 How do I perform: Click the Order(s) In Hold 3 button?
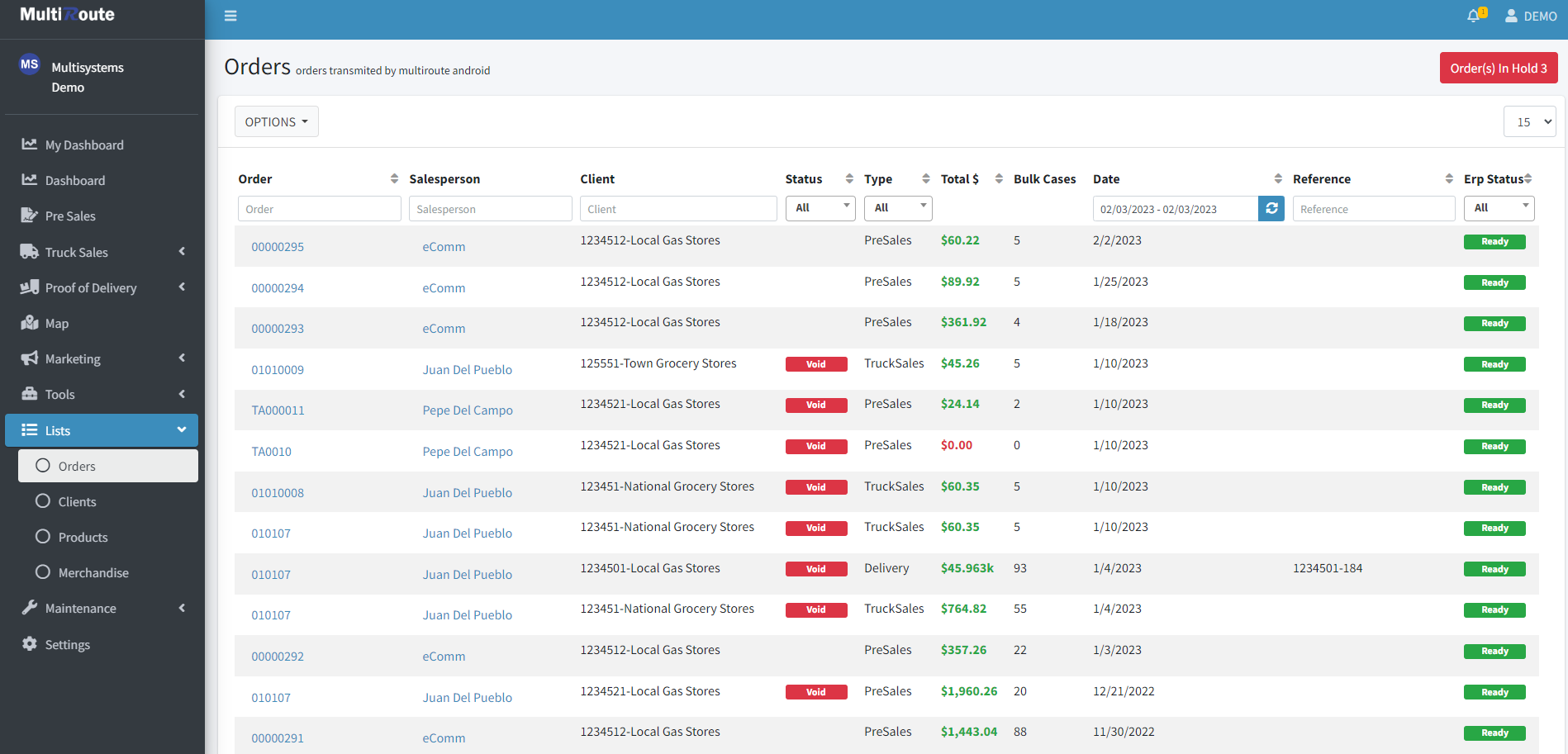point(1498,68)
